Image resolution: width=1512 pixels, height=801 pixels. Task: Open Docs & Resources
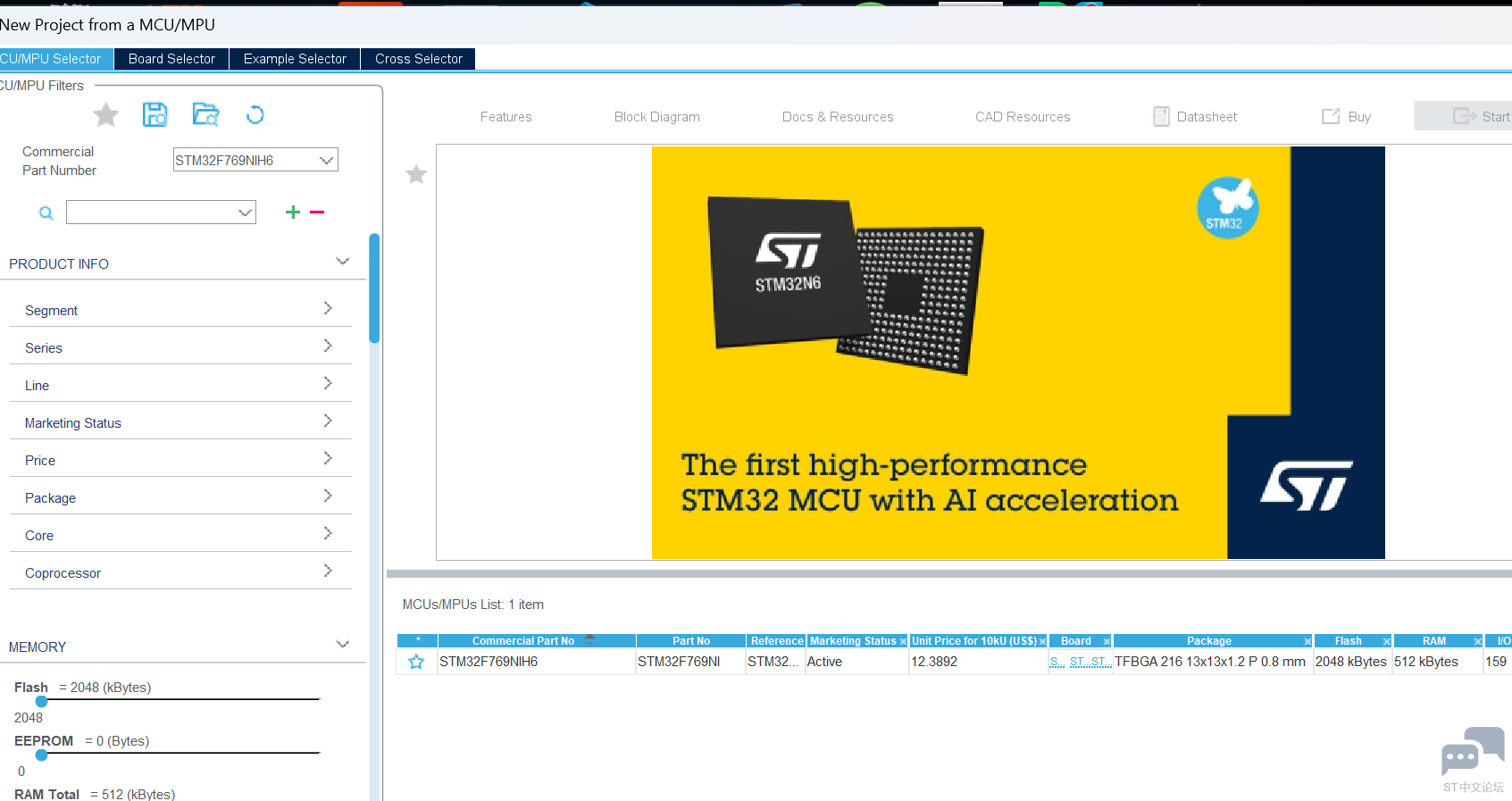point(838,117)
